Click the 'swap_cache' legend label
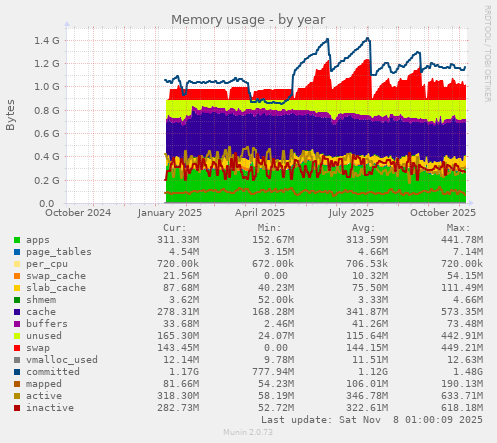This screenshot has width=497, height=443. tap(56, 276)
